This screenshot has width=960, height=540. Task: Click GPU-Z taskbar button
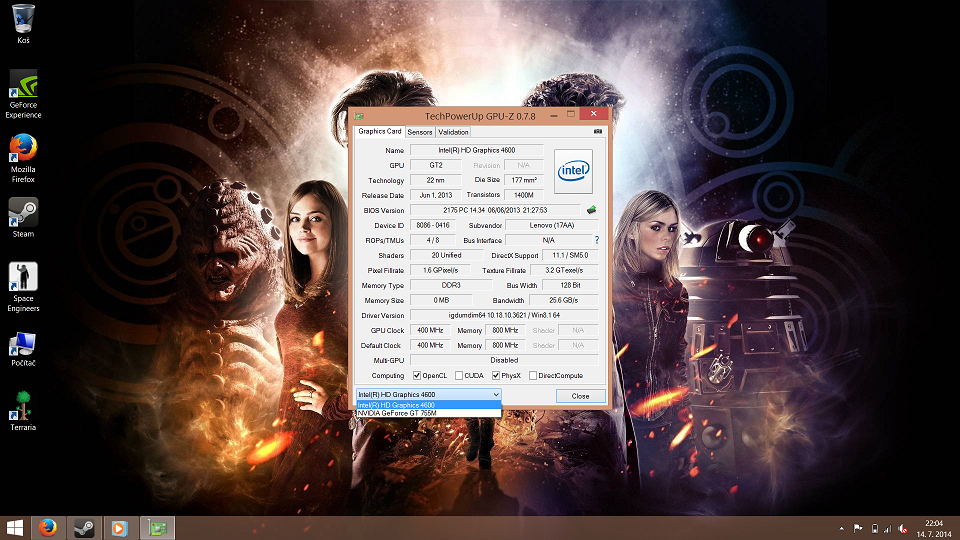[157, 528]
